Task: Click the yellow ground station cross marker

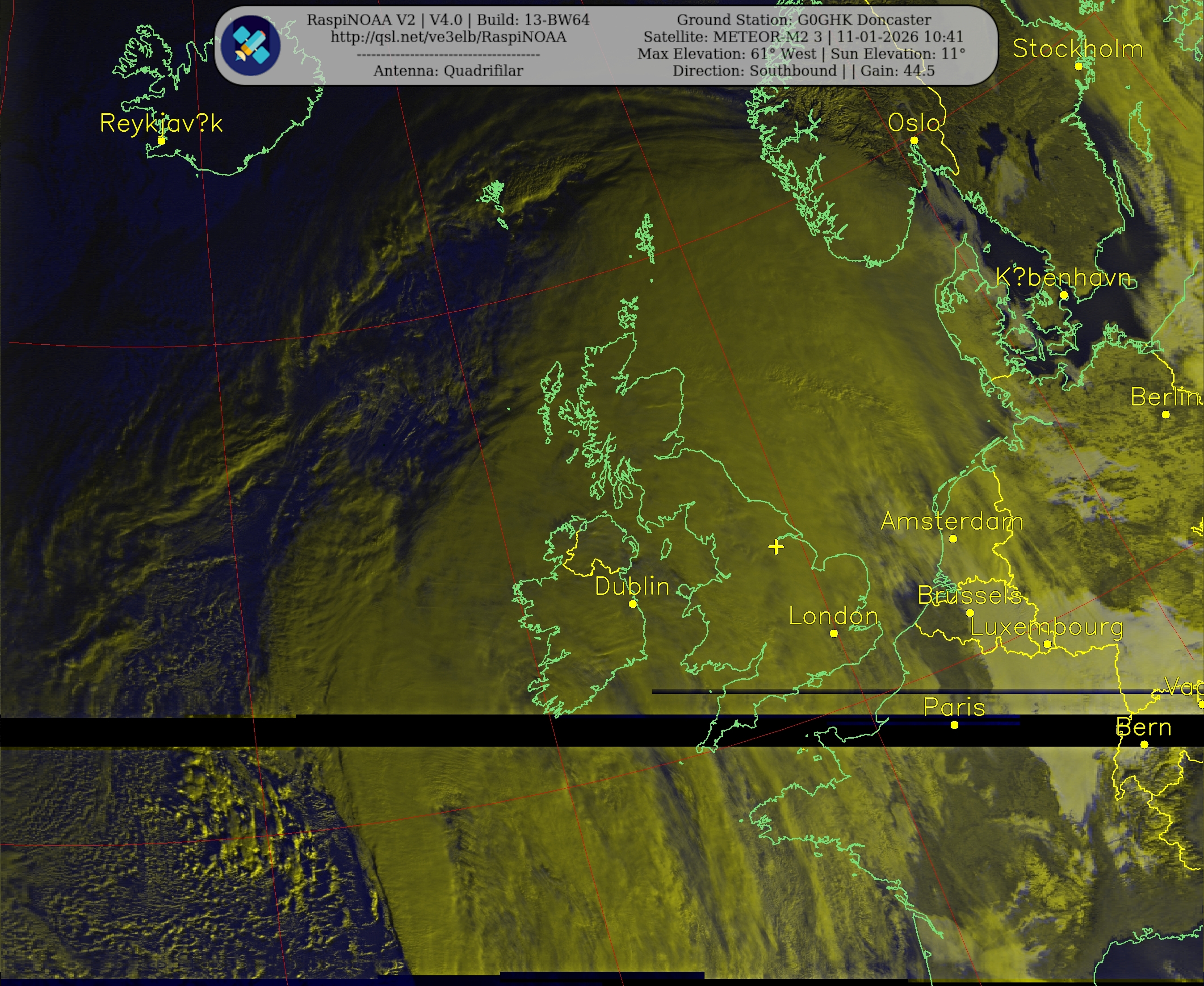Action: [x=776, y=547]
